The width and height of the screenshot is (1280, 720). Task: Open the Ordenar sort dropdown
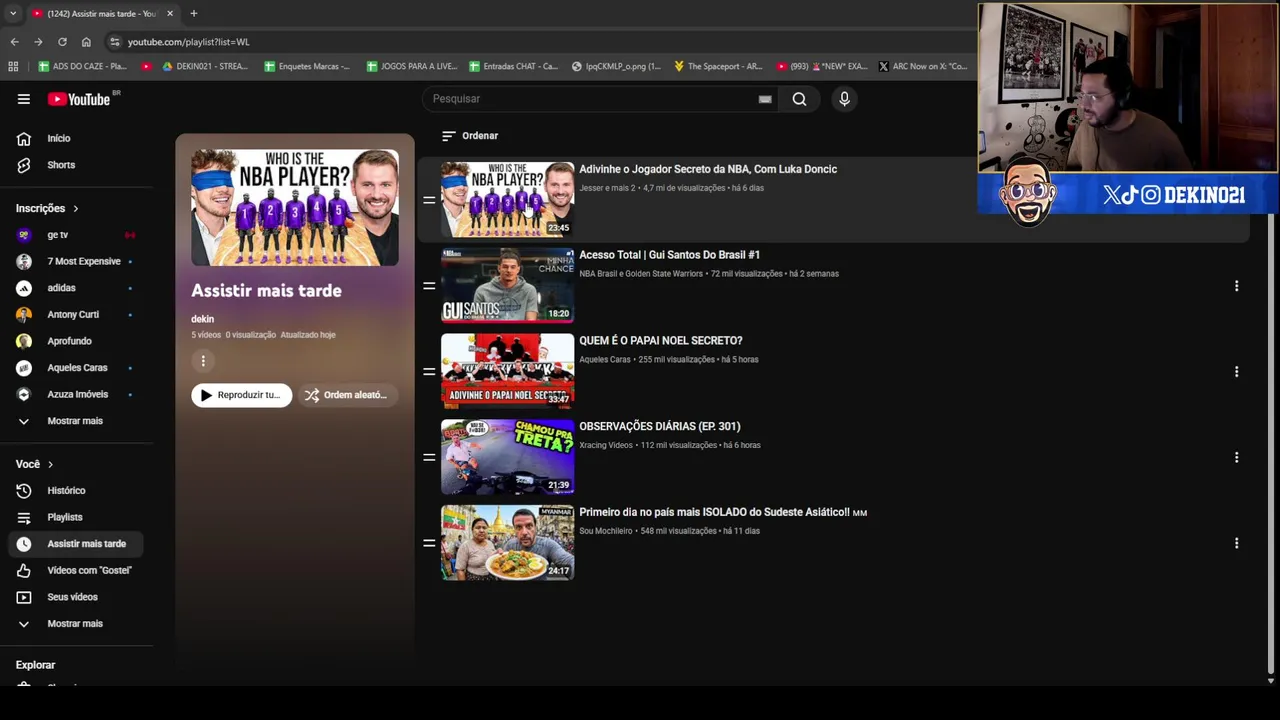[470, 136]
